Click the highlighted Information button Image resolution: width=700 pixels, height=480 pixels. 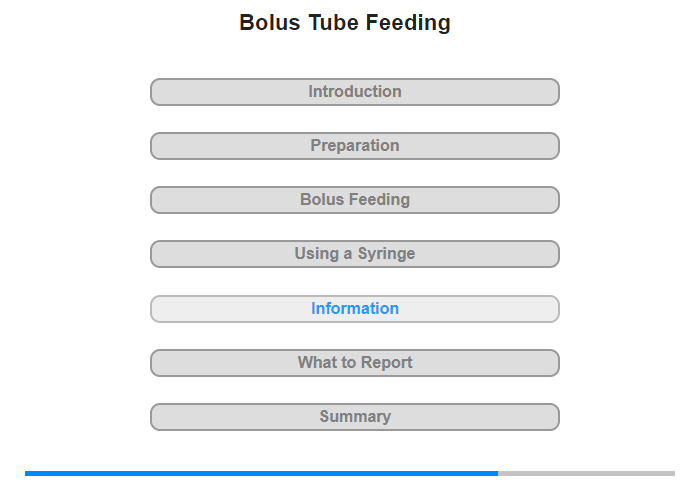(354, 309)
